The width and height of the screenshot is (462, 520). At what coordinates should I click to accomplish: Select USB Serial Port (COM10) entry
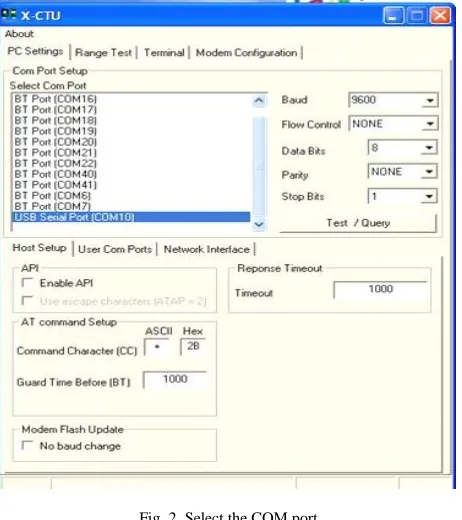click(131, 217)
